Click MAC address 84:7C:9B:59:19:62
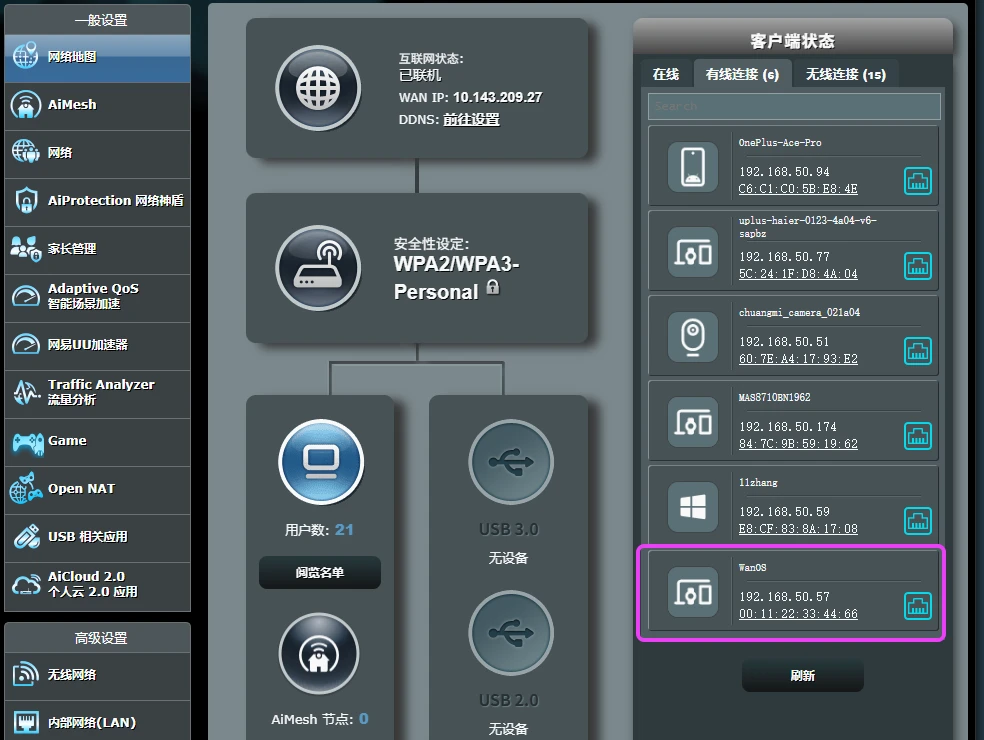This screenshot has height=740, width=984. tap(798, 444)
